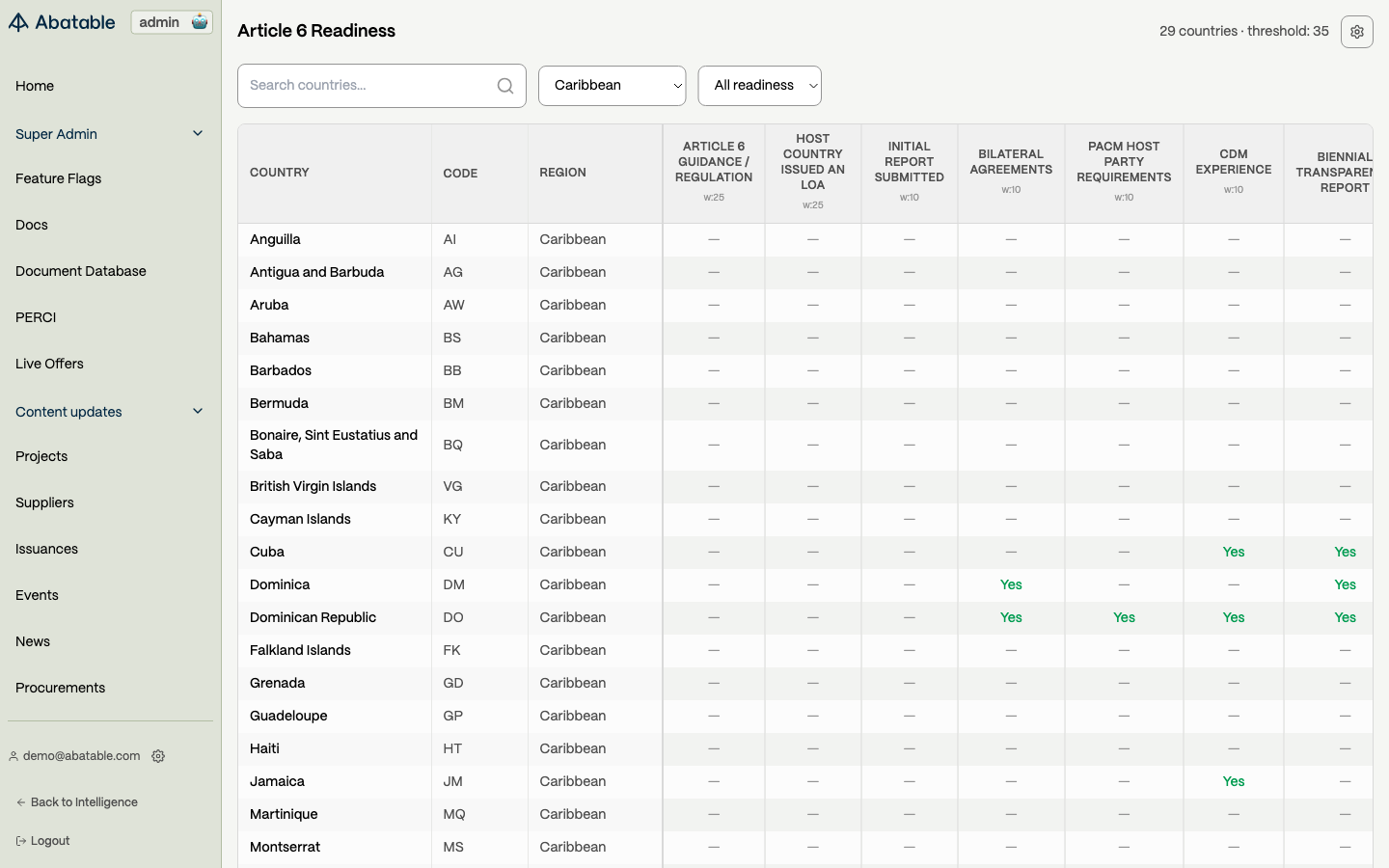Click the Cuba country name
The image size is (1389, 868).
[x=267, y=552]
